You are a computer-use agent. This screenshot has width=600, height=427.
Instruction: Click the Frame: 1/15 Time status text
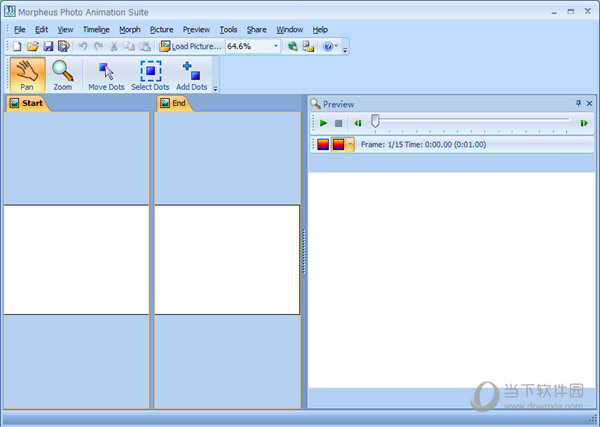click(x=424, y=145)
